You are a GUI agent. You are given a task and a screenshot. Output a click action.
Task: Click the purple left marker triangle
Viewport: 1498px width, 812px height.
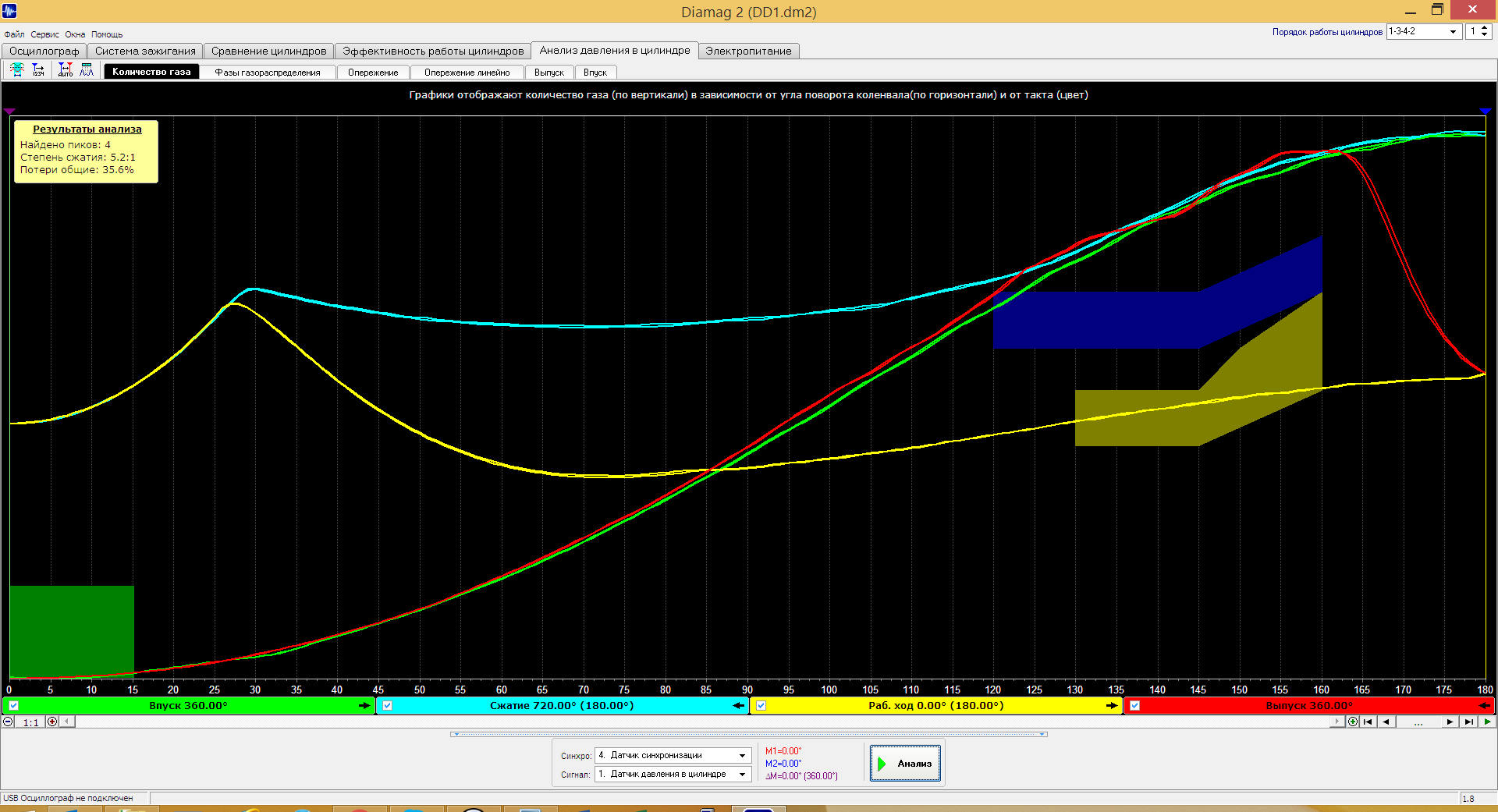(9, 112)
